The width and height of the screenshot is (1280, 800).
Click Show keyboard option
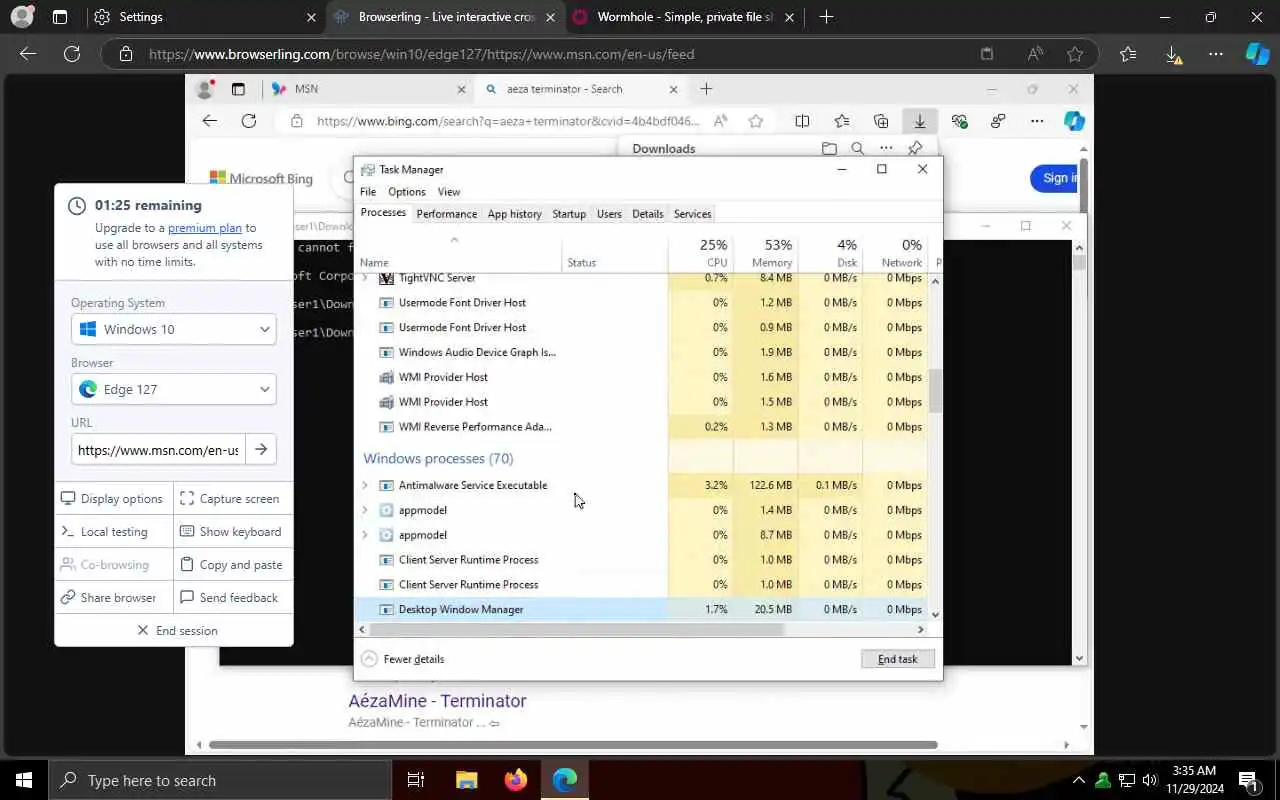pos(233,532)
